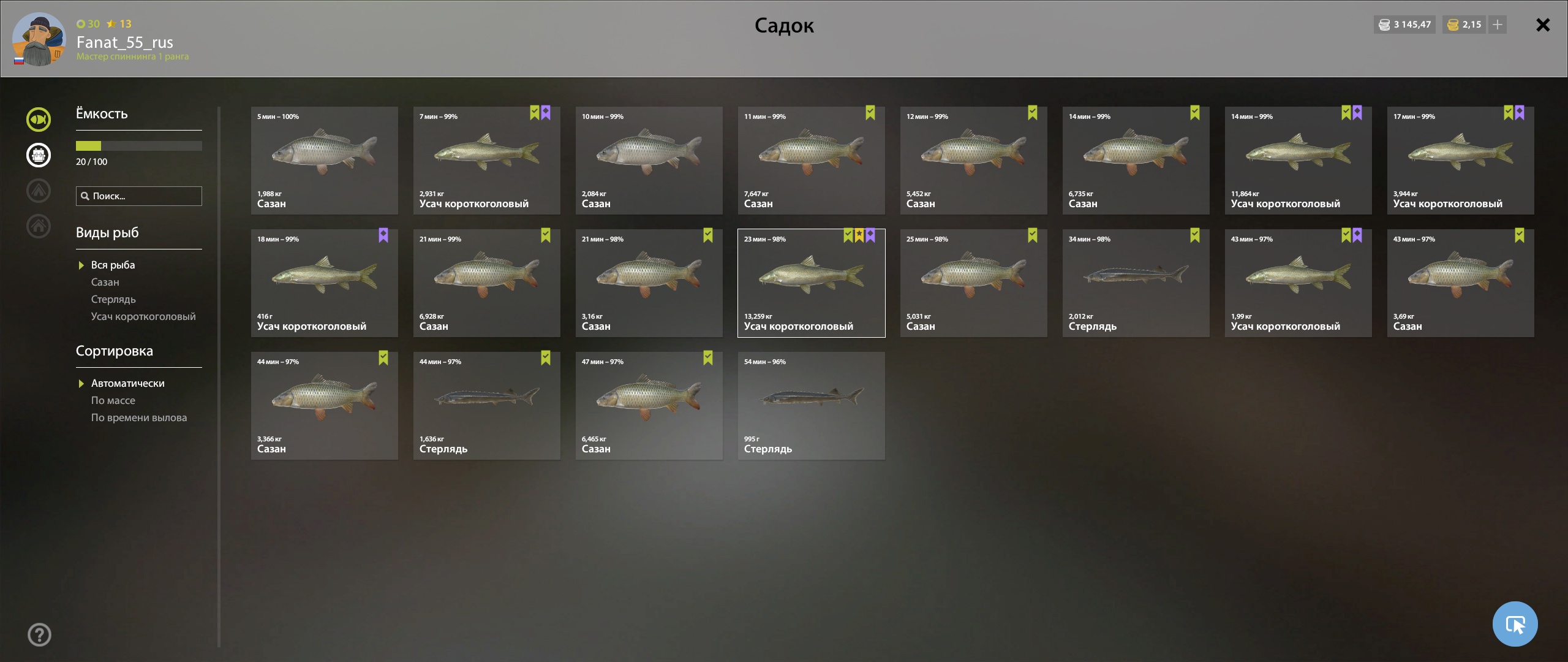Select the white basket icon in sidebar
The width and height of the screenshot is (1568, 662).
[x=39, y=155]
